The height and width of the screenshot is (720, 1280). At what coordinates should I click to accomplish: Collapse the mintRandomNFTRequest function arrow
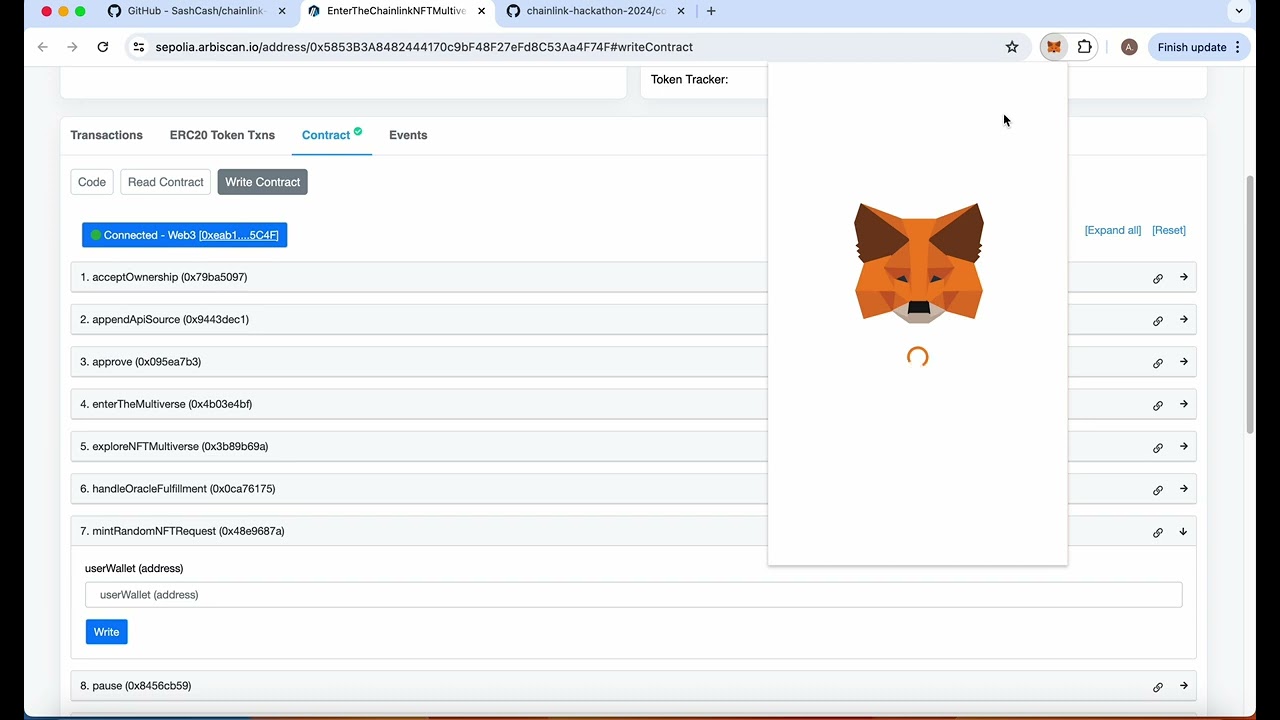pos(1183,531)
